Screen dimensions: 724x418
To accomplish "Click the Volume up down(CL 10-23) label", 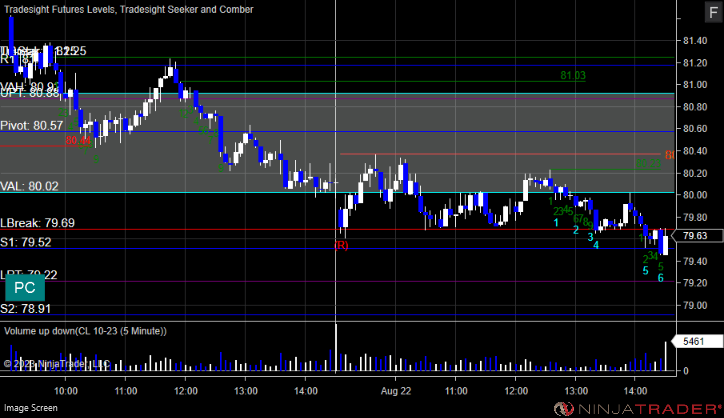I will (x=85, y=331).
